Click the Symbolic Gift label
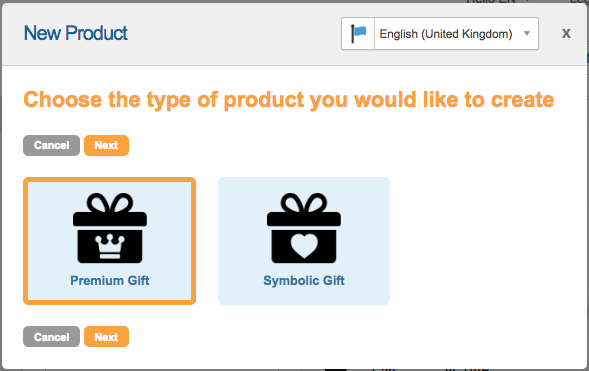589x371 pixels. coord(304,281)
